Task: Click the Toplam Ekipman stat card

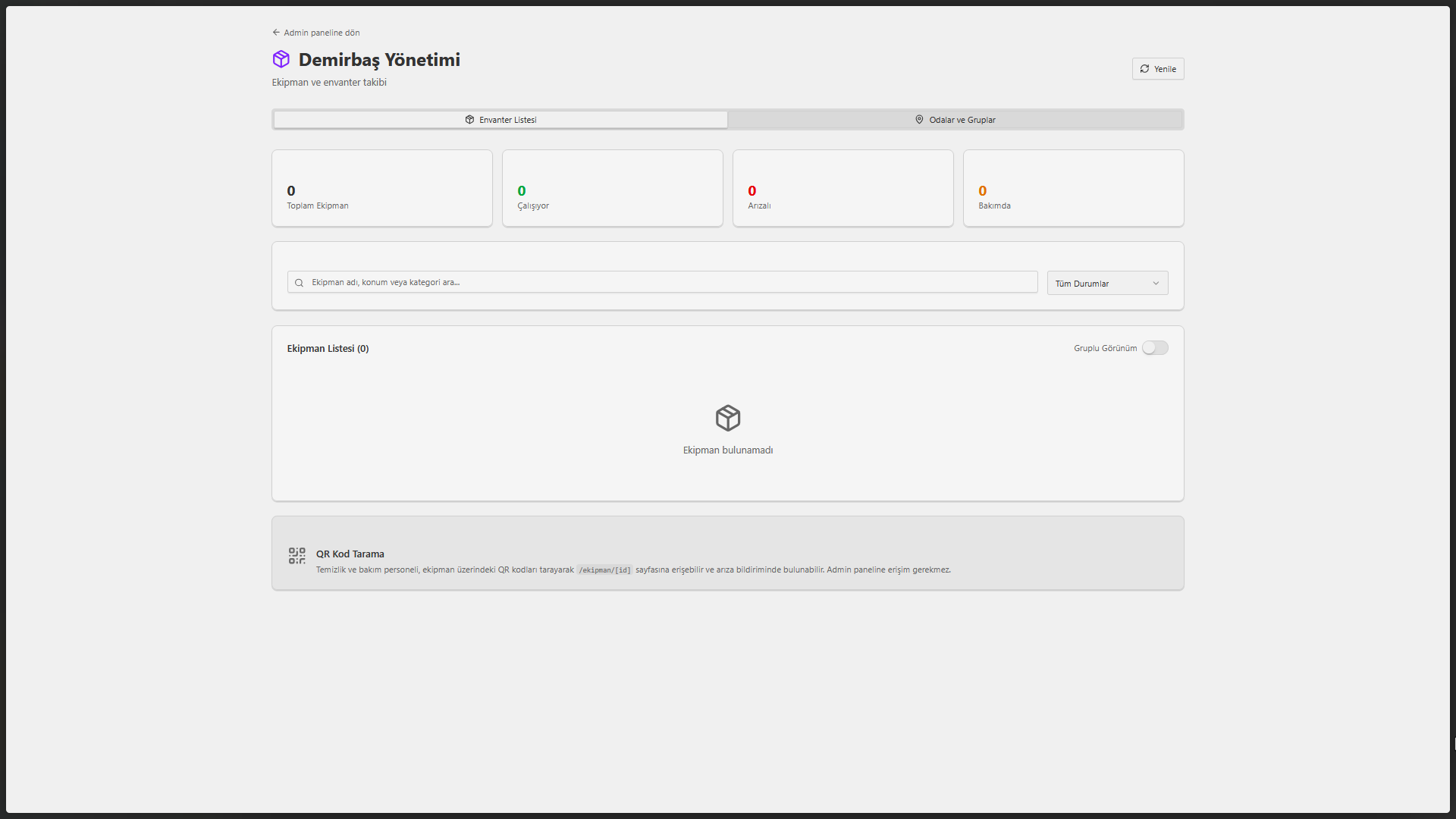Action: [x=381, y=188]
